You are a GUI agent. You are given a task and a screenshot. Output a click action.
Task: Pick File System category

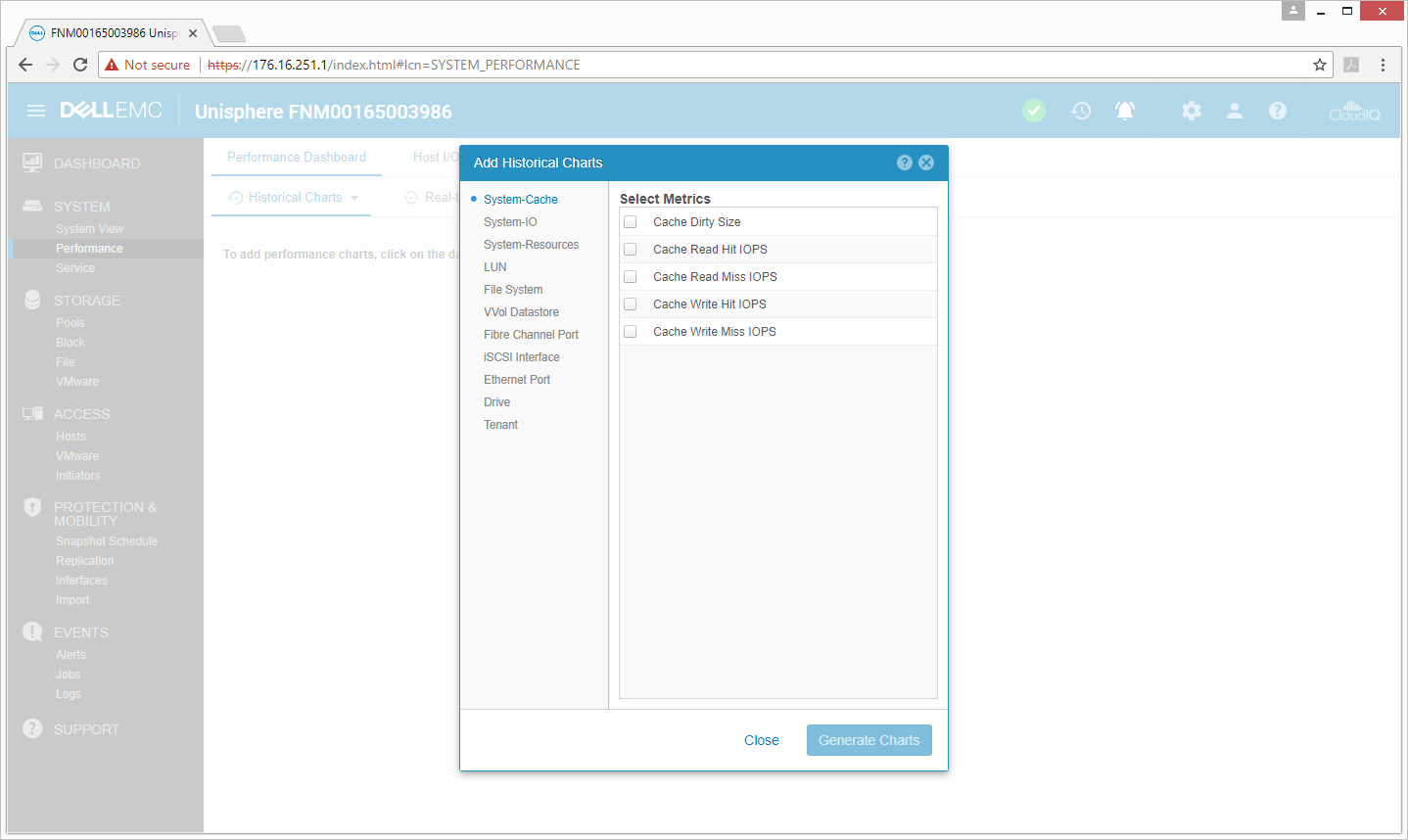513,290
